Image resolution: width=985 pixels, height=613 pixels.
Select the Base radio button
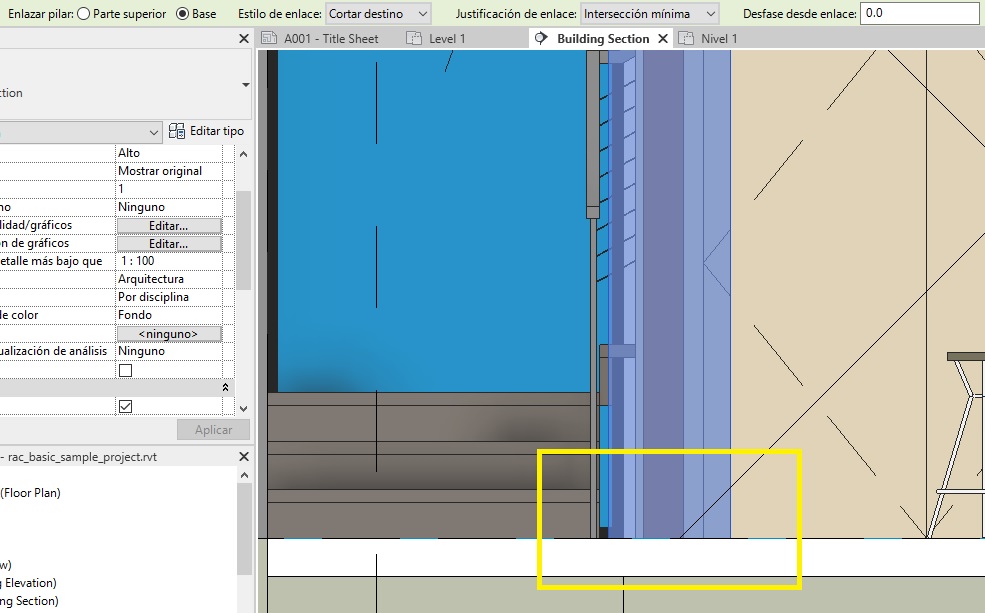click(182, 14)
